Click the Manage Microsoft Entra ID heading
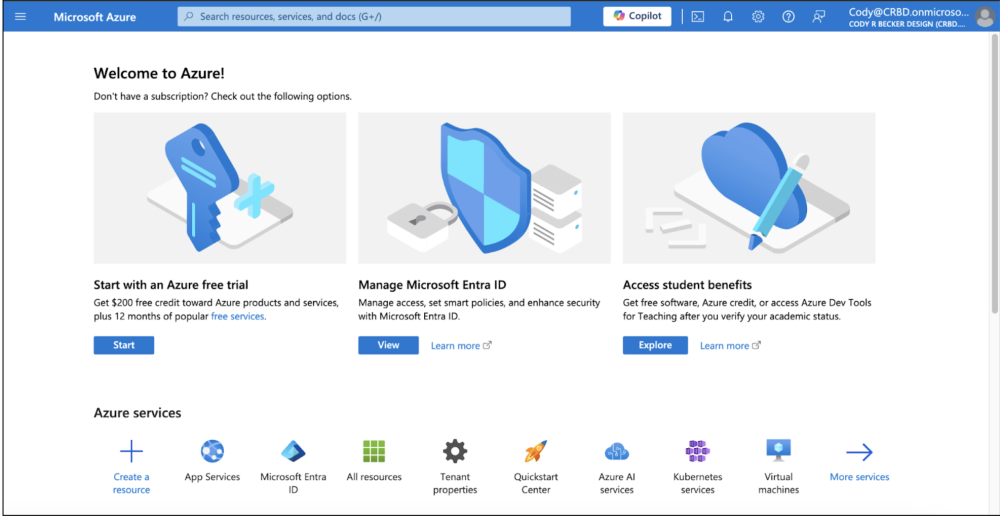The height and width of the screenshot is (516, 1000). [x=432, y=284]
